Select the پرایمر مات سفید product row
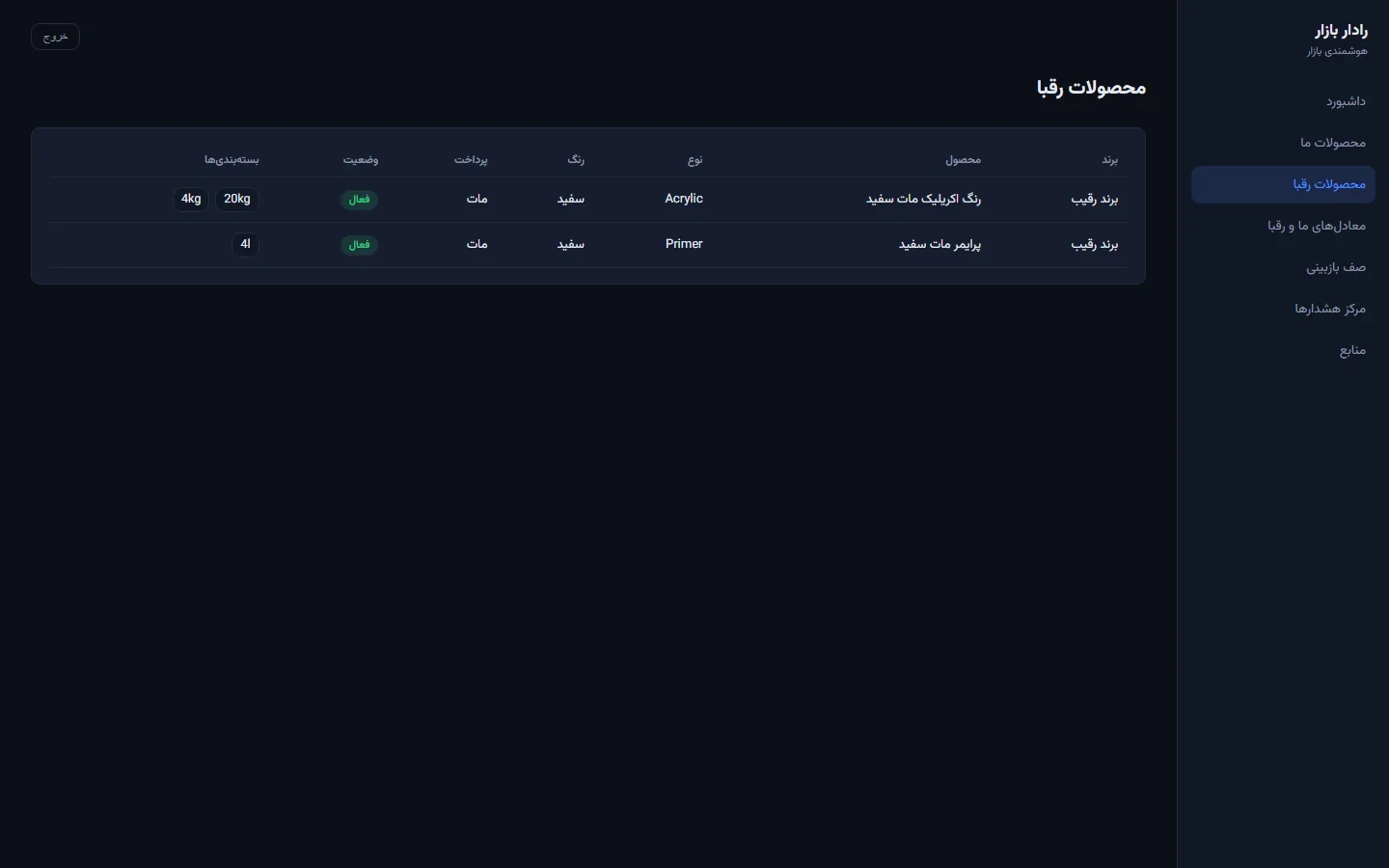Image resolution: width=1389 pixels, height=868 pixels. pos(588,245)
